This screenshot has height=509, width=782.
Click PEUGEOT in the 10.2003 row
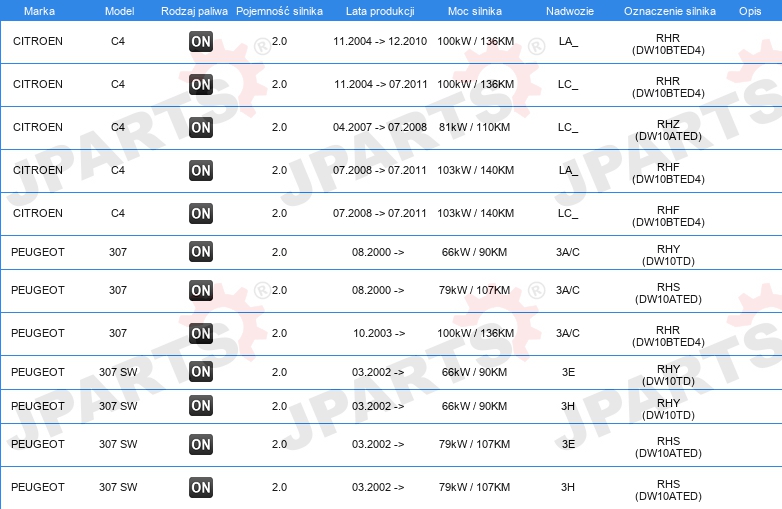(38, 333)
